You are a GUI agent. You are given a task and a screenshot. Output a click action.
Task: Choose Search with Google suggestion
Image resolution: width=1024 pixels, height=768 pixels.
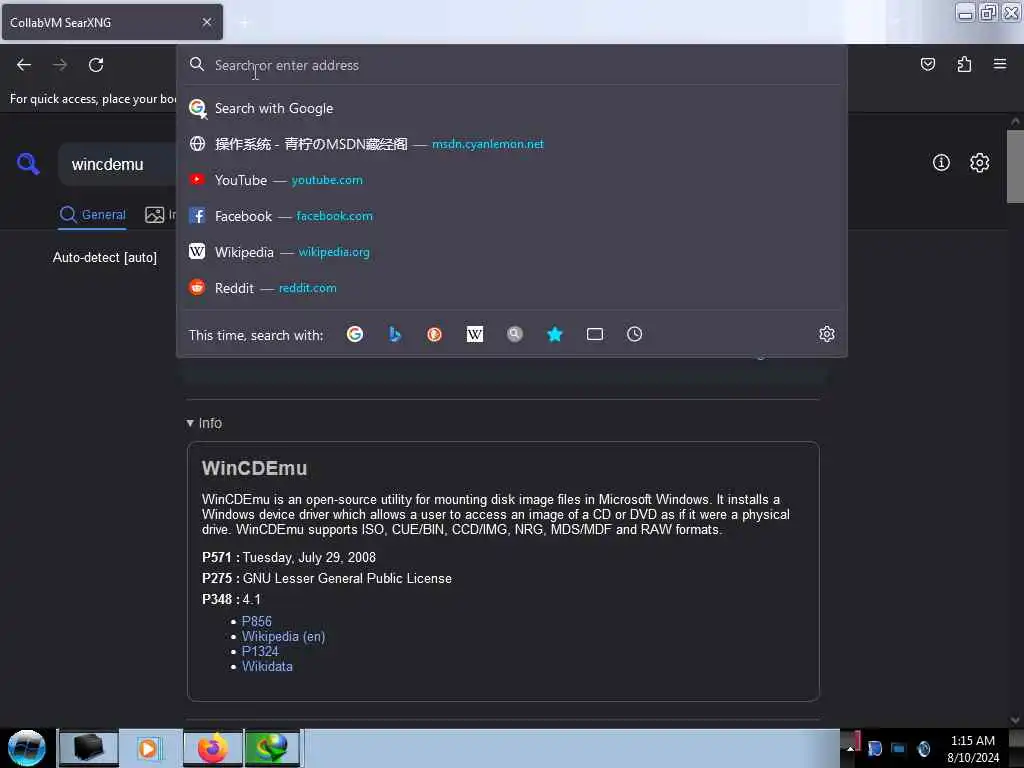(x=512, y=108)
